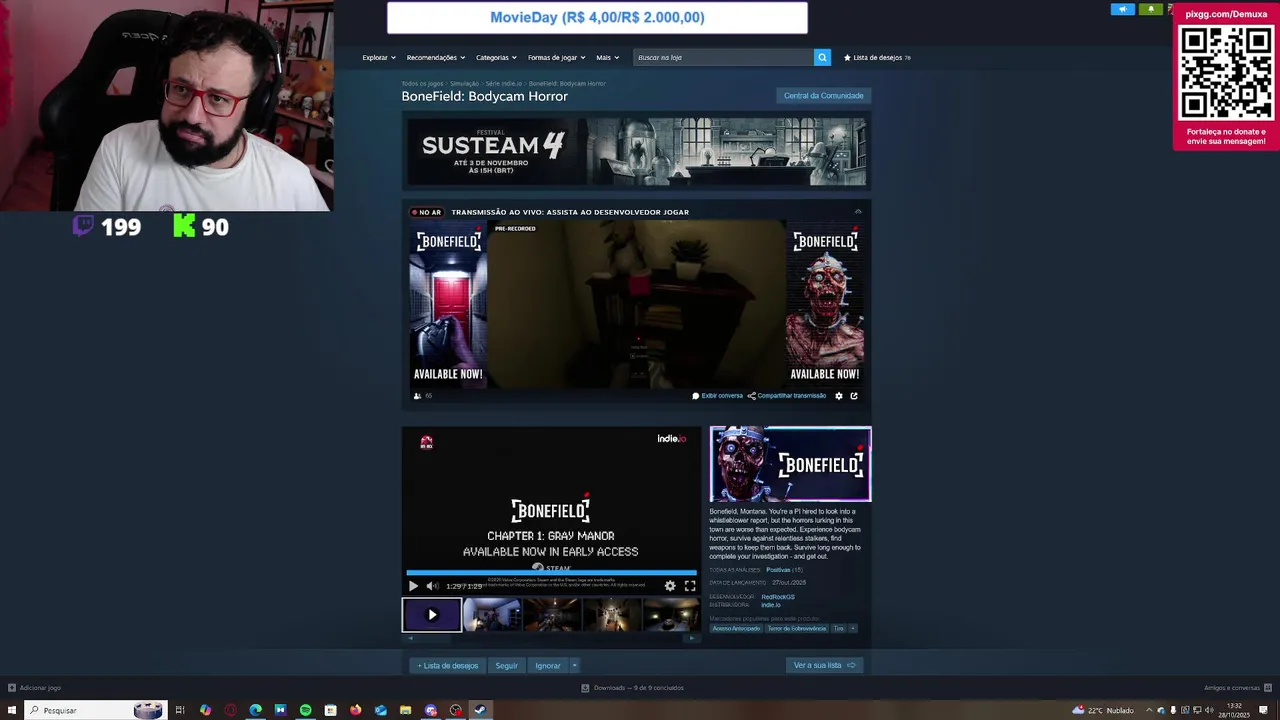1280x720 pixels.
Task: Click the plus button to add tags
Action: [853, 629]
